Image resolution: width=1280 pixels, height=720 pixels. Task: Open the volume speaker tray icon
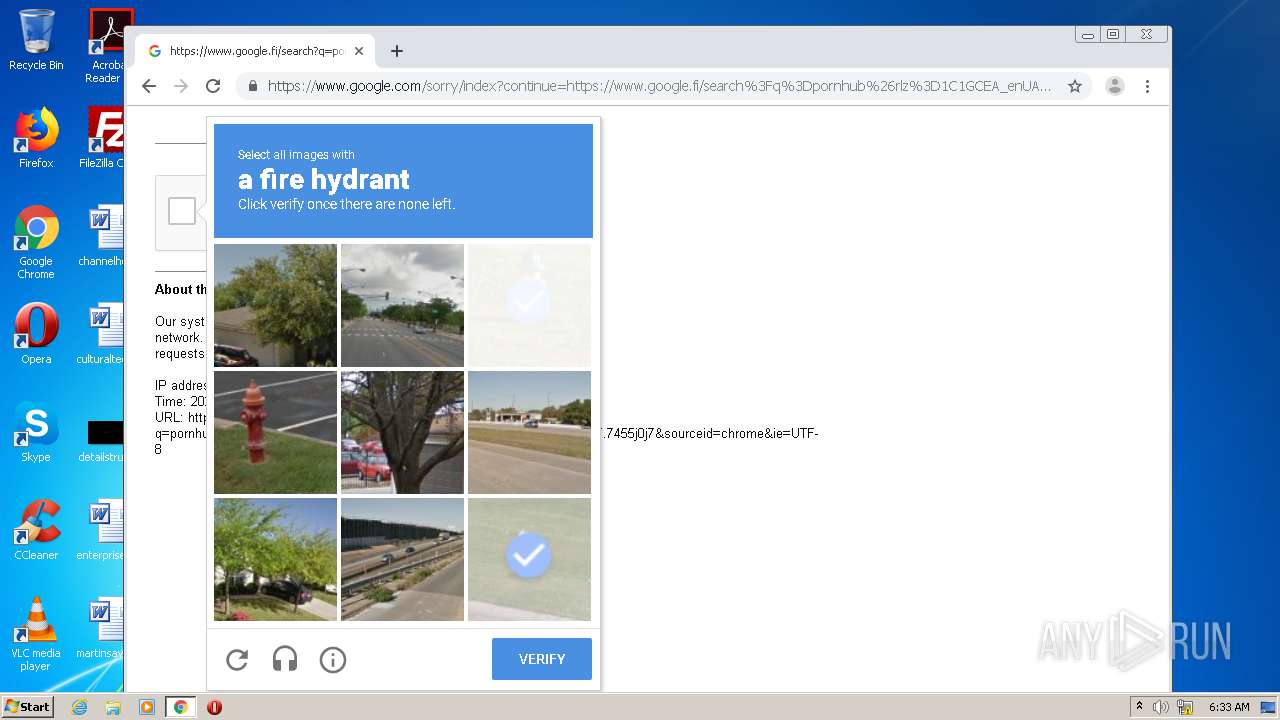[1161, 707]
